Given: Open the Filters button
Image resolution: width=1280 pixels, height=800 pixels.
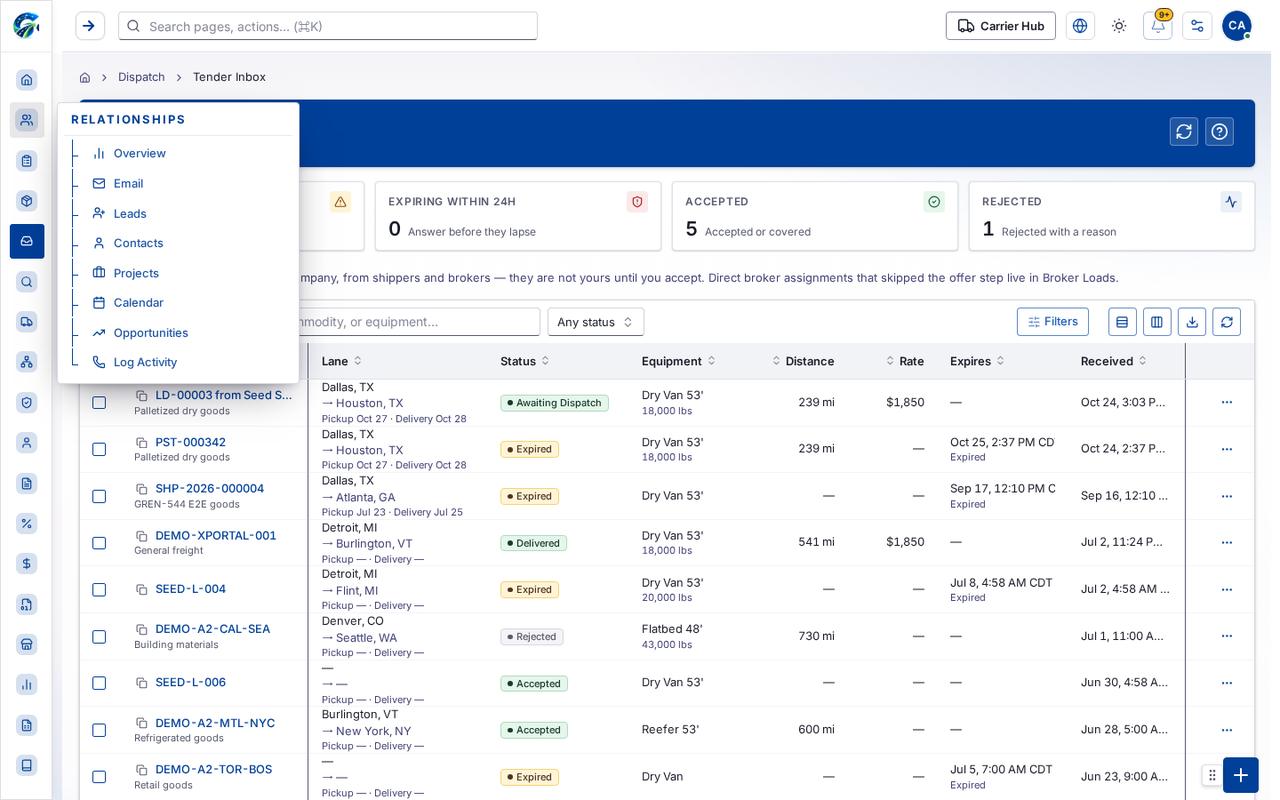Looking at the screenshot, I should 1052,322.
